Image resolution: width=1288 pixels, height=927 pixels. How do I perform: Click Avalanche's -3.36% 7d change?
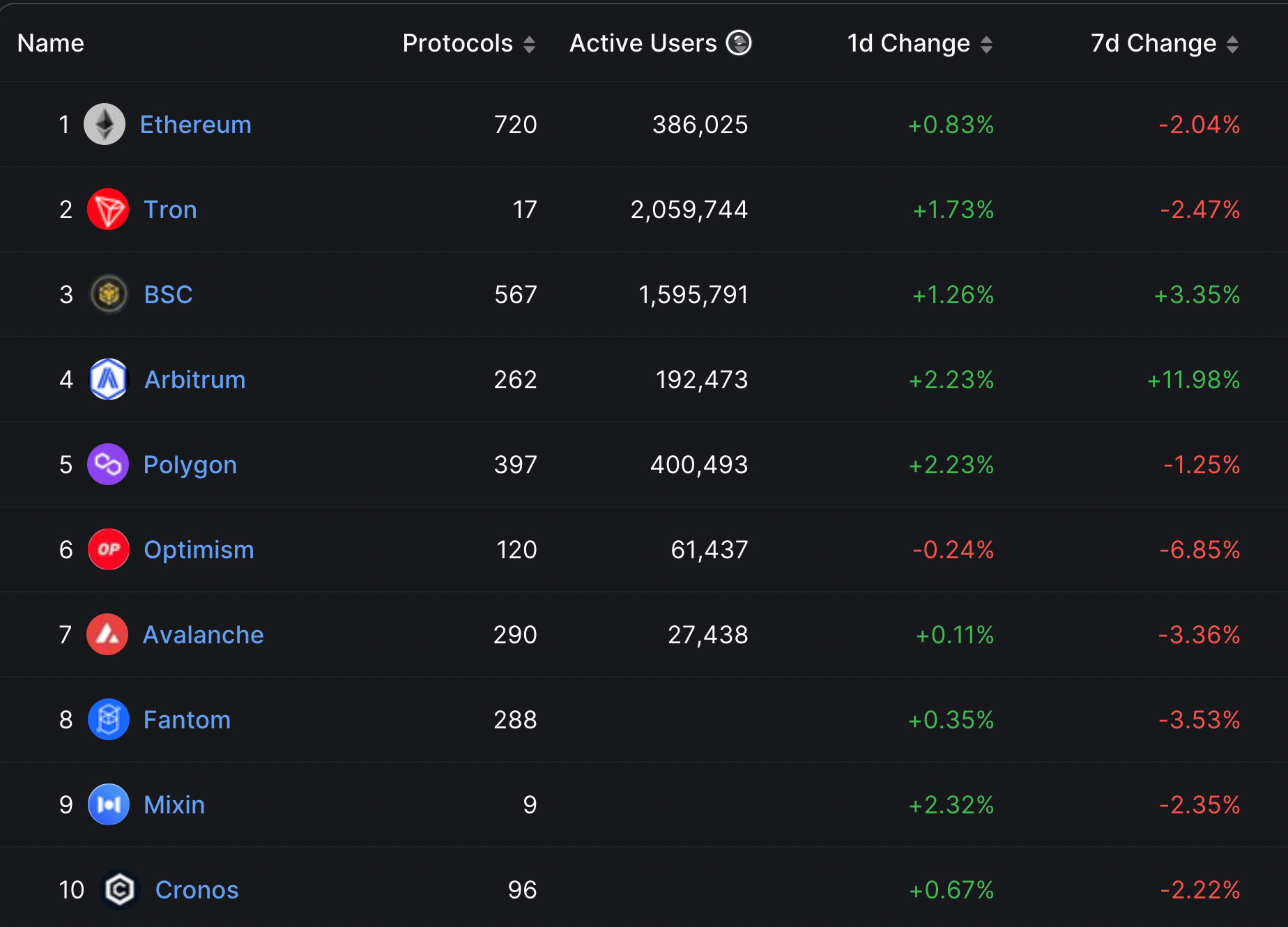click(1199, 635)
